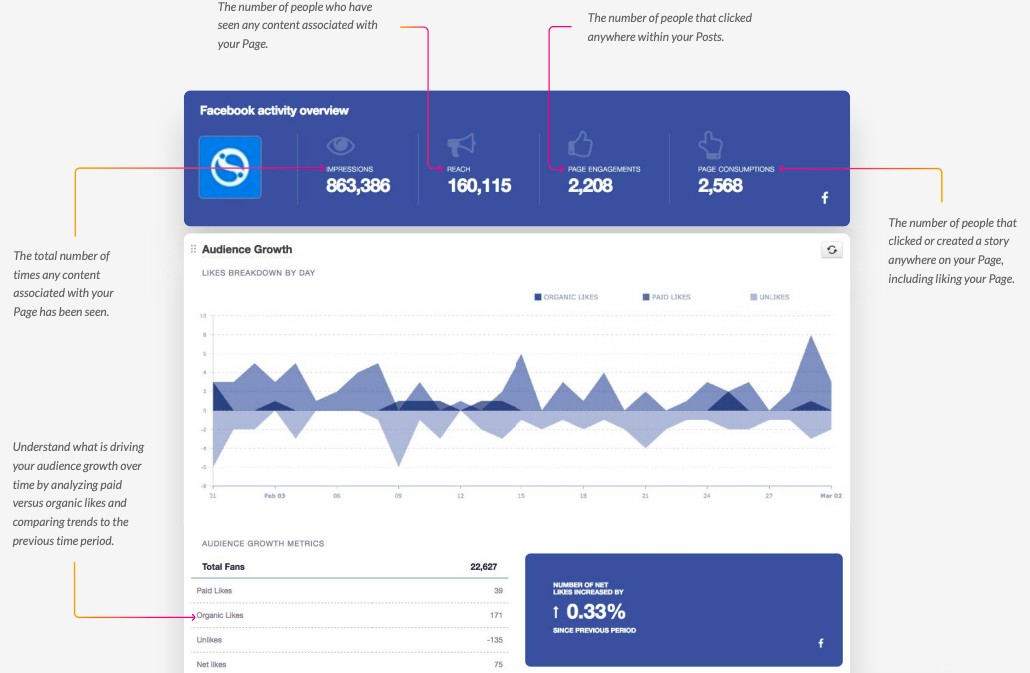
Task: Click the 0.33% net likes increase card
Action: pos(683,610)
